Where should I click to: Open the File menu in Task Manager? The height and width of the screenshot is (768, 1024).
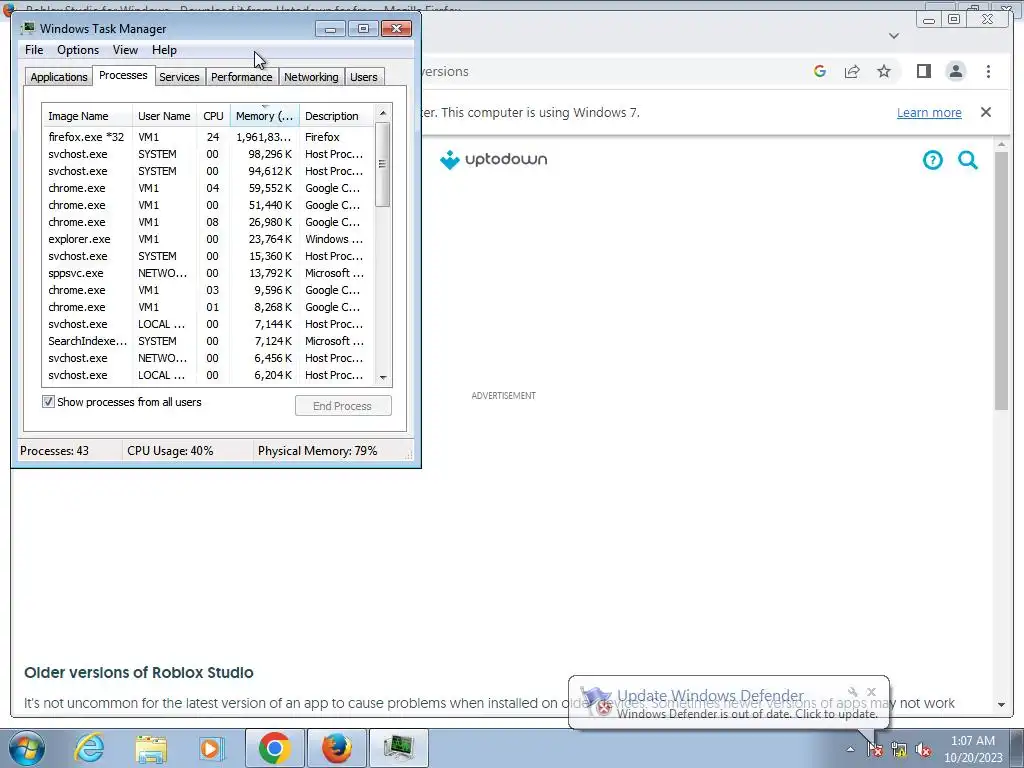34,50
